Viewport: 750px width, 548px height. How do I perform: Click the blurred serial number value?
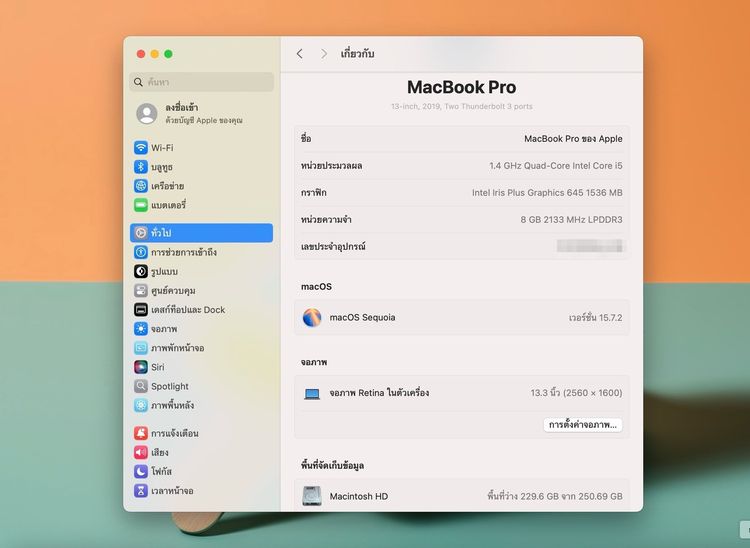(x=590, y=246)
